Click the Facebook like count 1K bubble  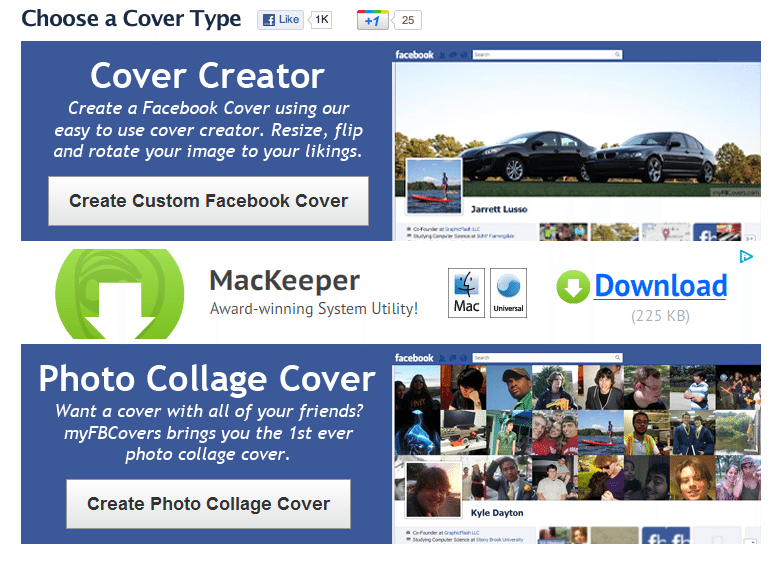pyautogui.click(x=321, y=20)
